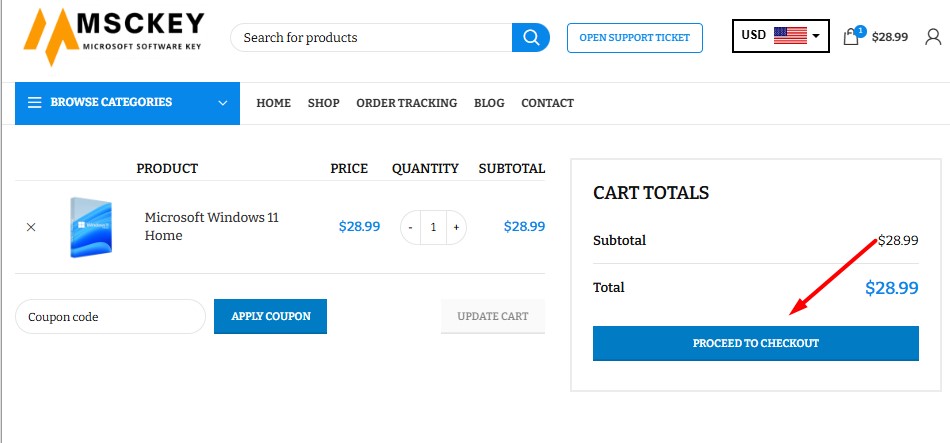Open the USD currency dropdown
950x443 pixels.
(x=780, y=36)
